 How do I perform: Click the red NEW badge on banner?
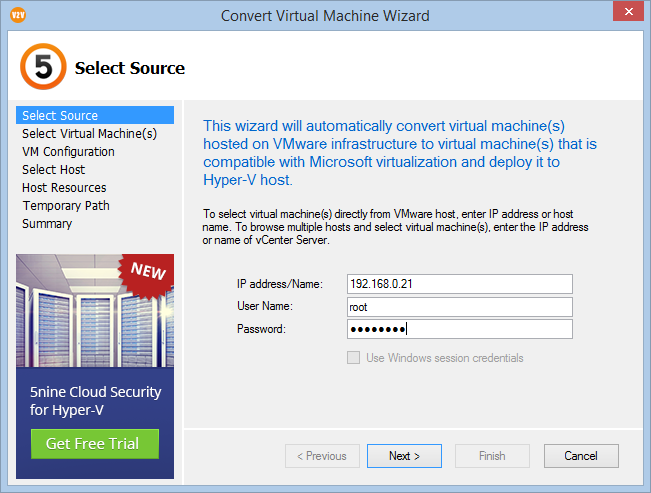[147, 274]
